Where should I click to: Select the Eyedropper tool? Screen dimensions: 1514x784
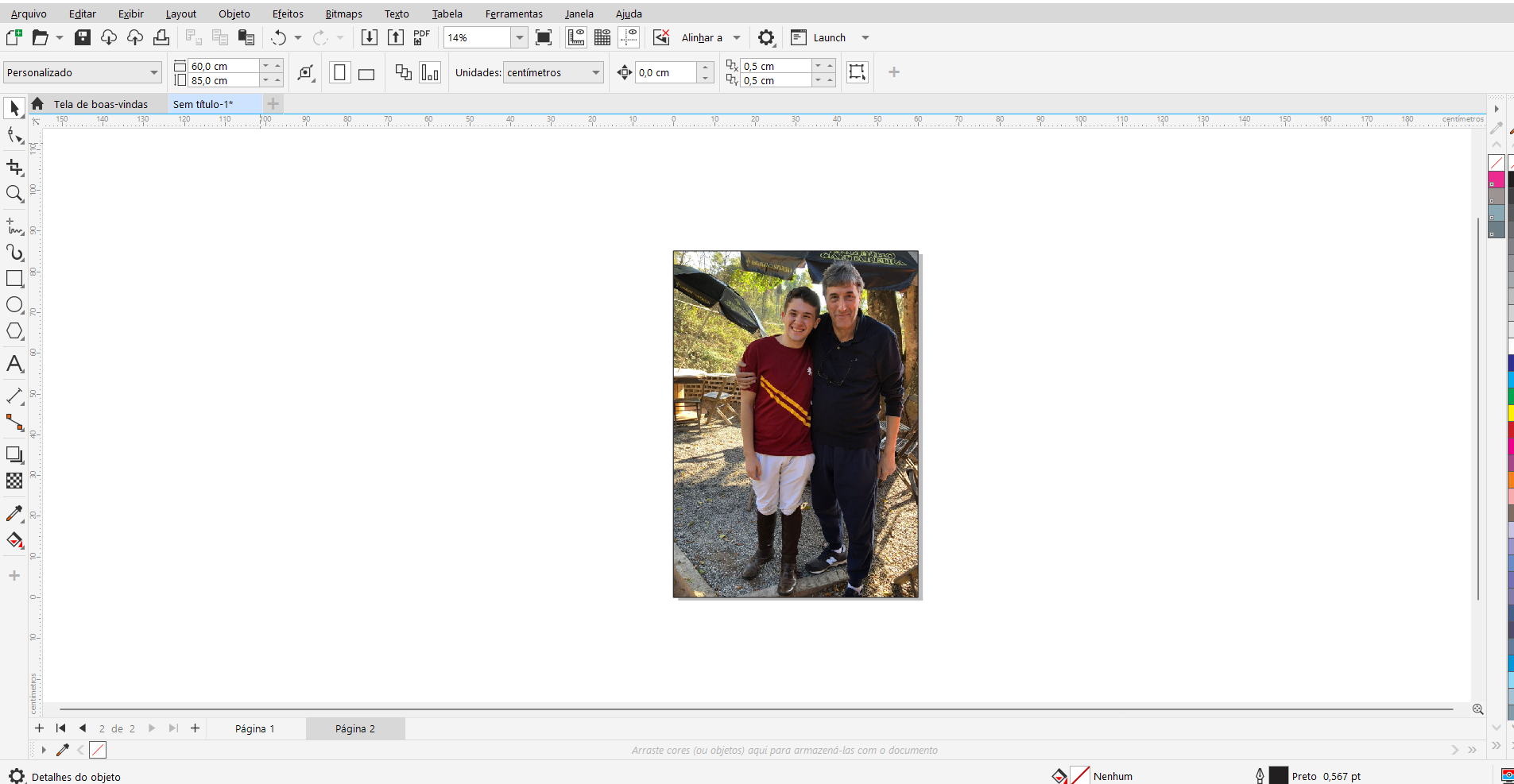point(14,514)
